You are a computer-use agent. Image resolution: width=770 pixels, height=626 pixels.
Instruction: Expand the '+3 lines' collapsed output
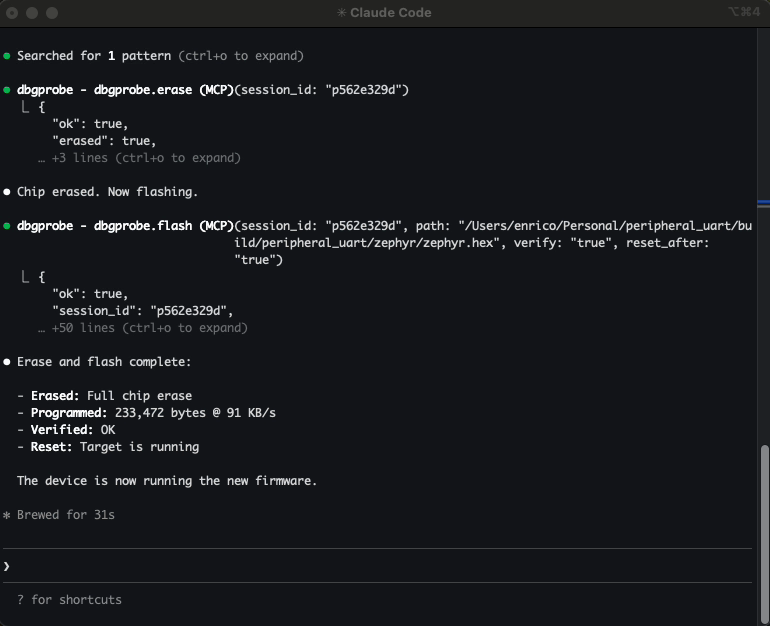click(139, 158)
